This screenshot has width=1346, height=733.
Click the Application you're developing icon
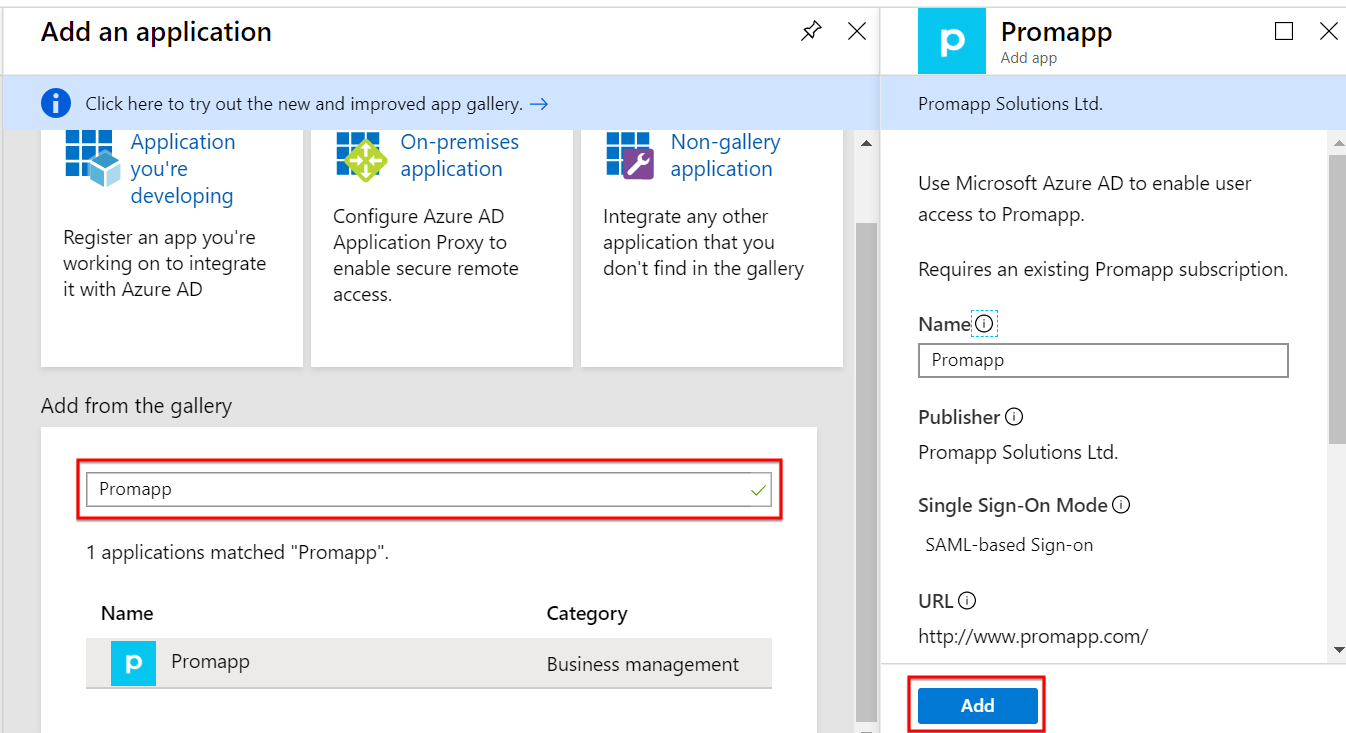pyautogui.click(x=93, y=158)
